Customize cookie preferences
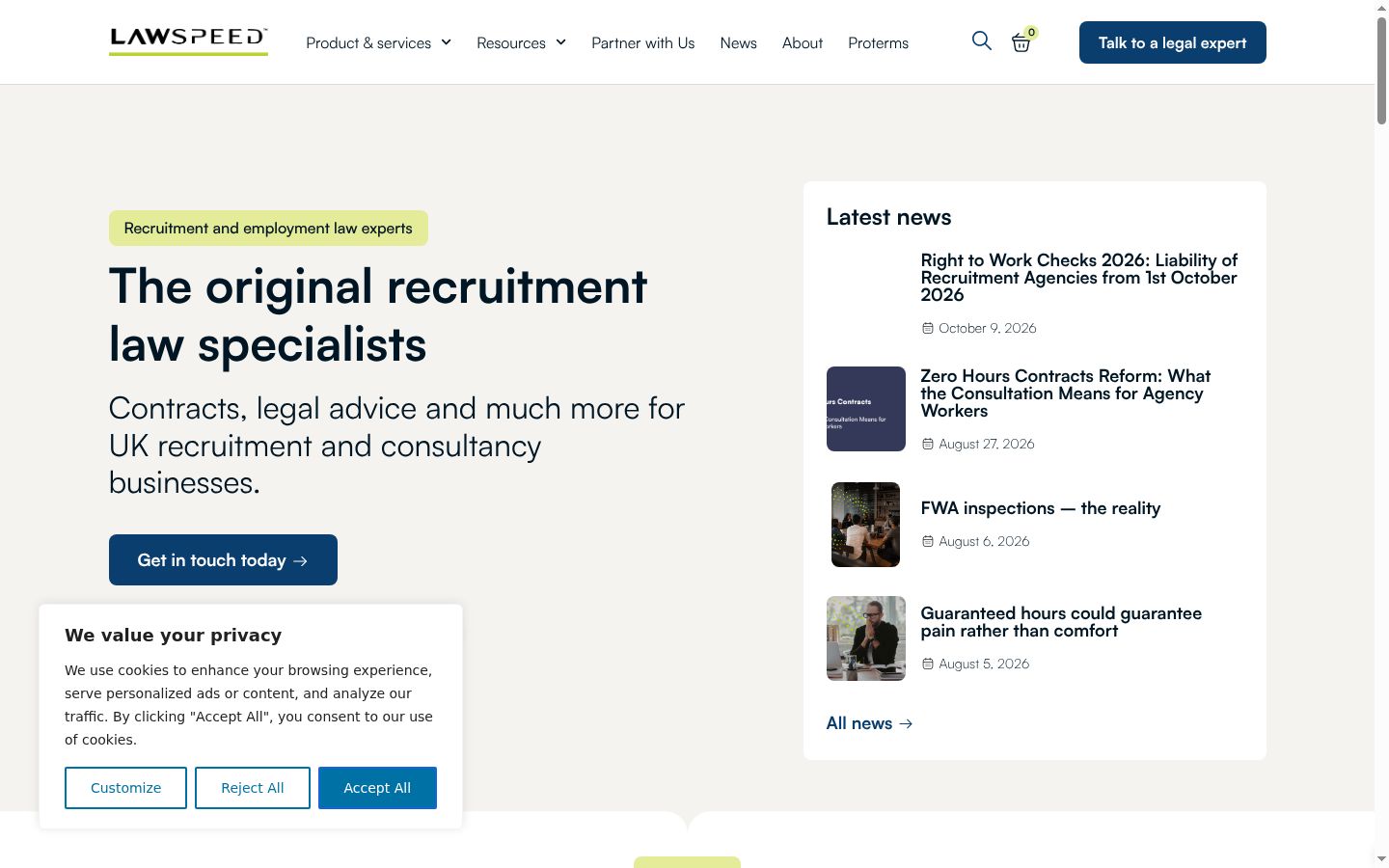Viewport: 1389px width, 868px height. point(125,788)
